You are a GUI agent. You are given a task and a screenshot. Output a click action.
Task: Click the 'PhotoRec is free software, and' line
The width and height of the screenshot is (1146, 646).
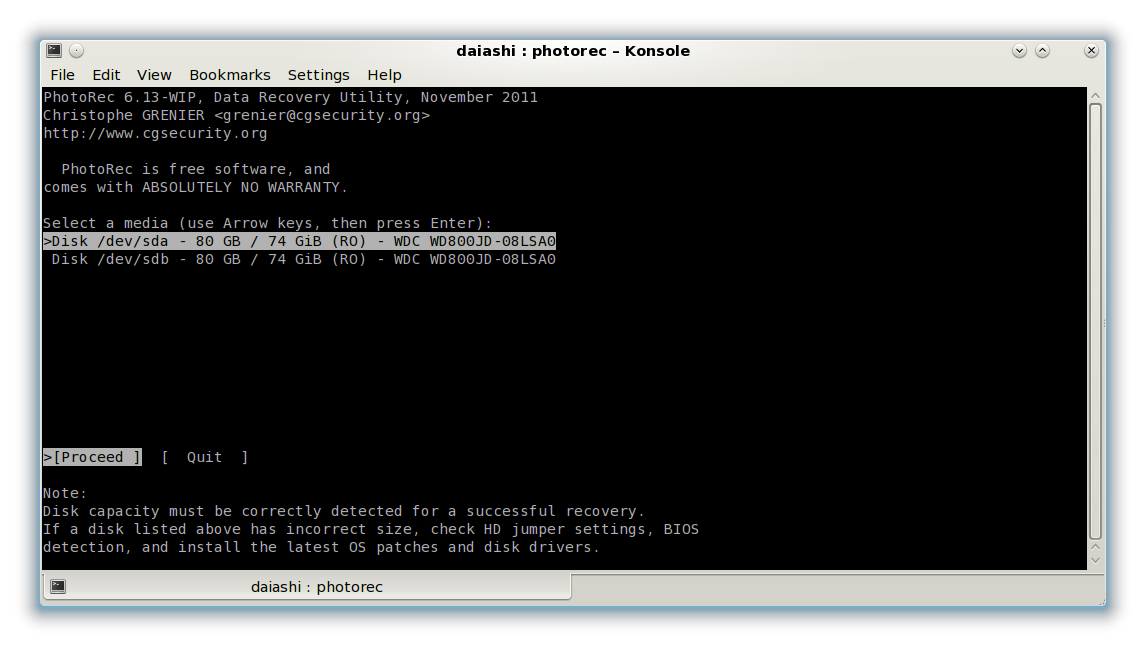click(196, 170)
